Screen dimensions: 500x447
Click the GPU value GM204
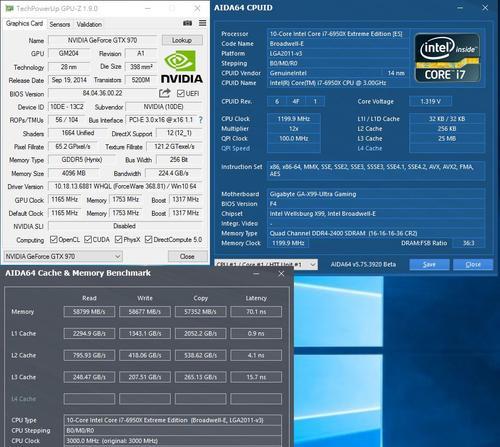point(69,53)
